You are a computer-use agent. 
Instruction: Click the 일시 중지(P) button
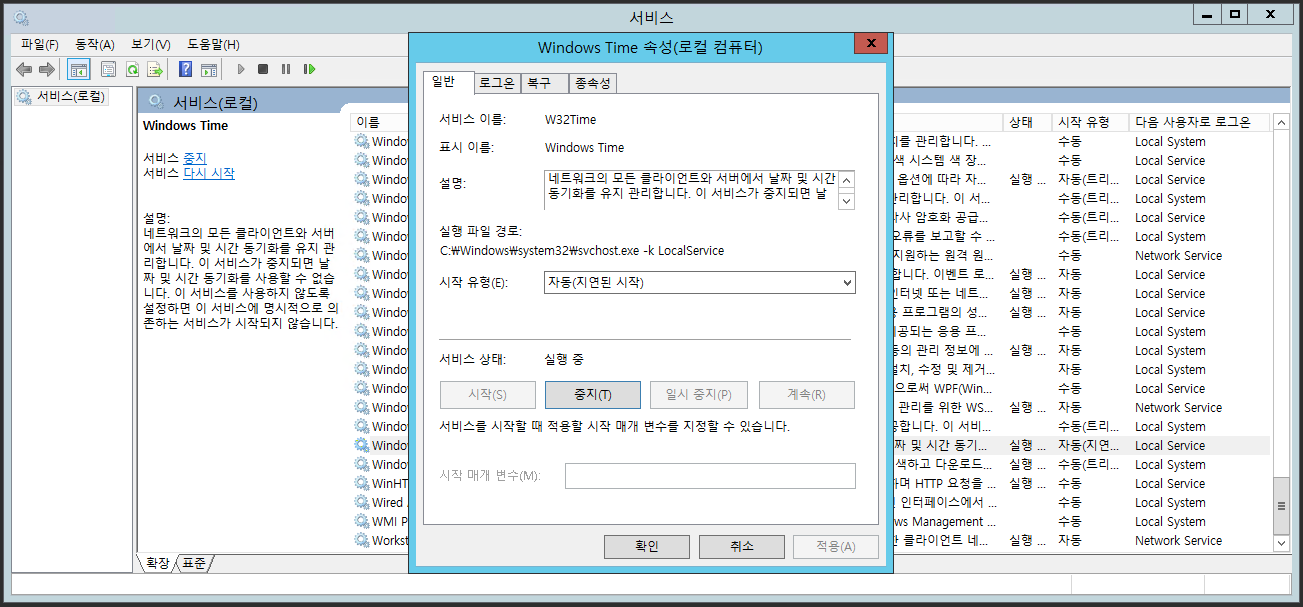tap(698, 395)
